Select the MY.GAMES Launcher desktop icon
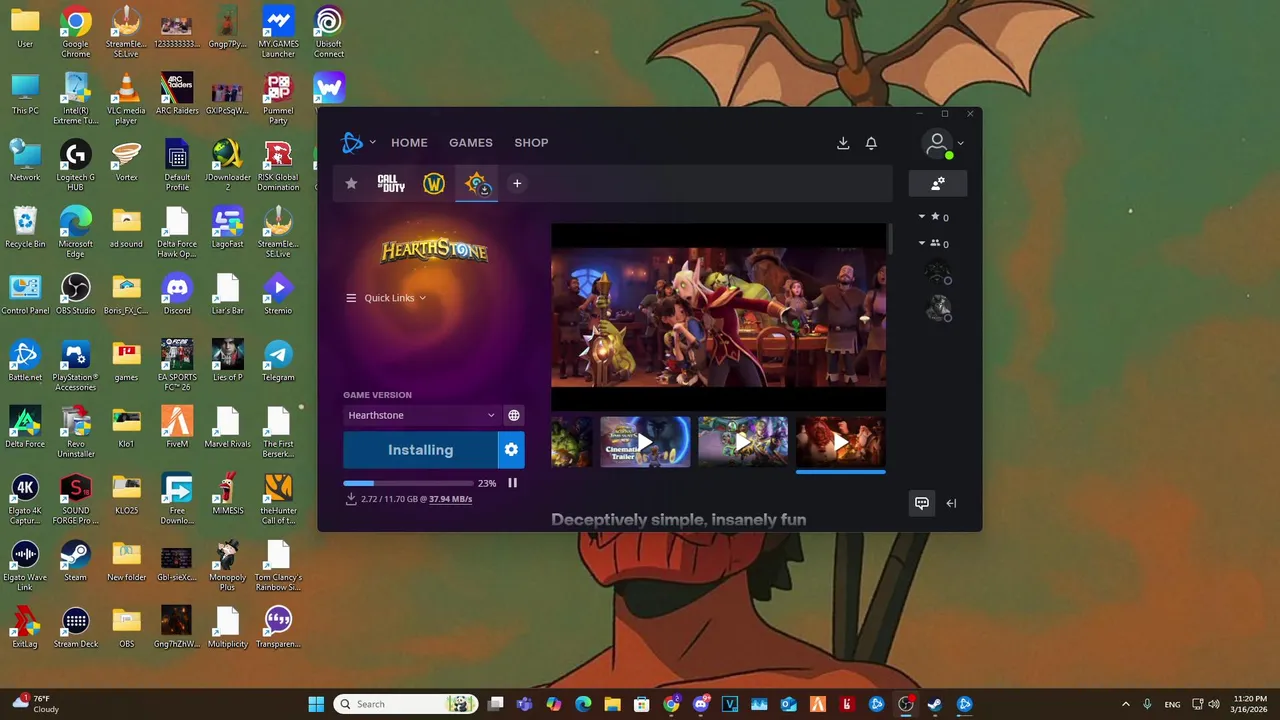Image resolution: width=1280 pixels, height=720 pixels. point(278,32)
